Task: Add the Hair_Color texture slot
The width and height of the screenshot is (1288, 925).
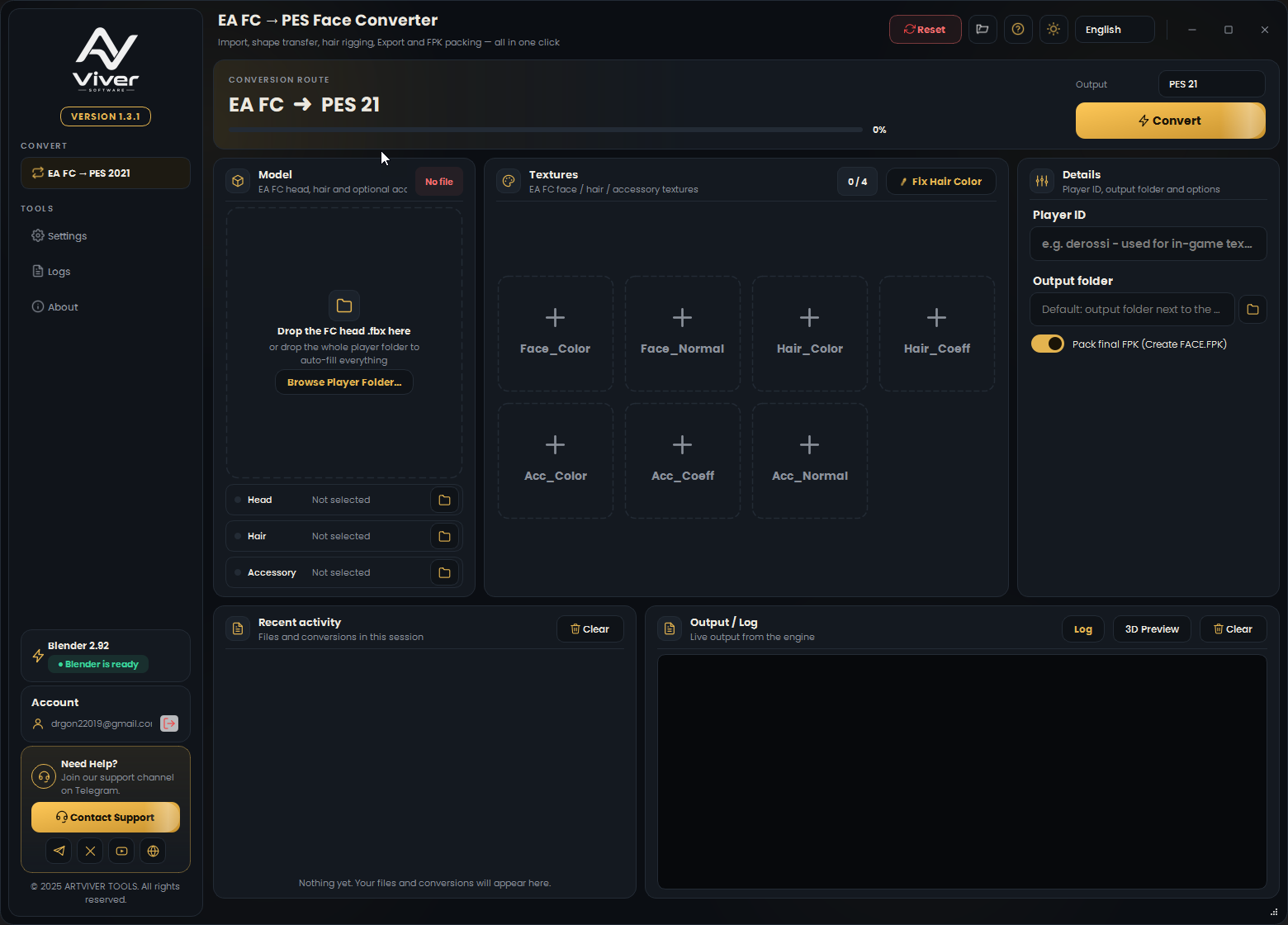Action: coord(810,334)
